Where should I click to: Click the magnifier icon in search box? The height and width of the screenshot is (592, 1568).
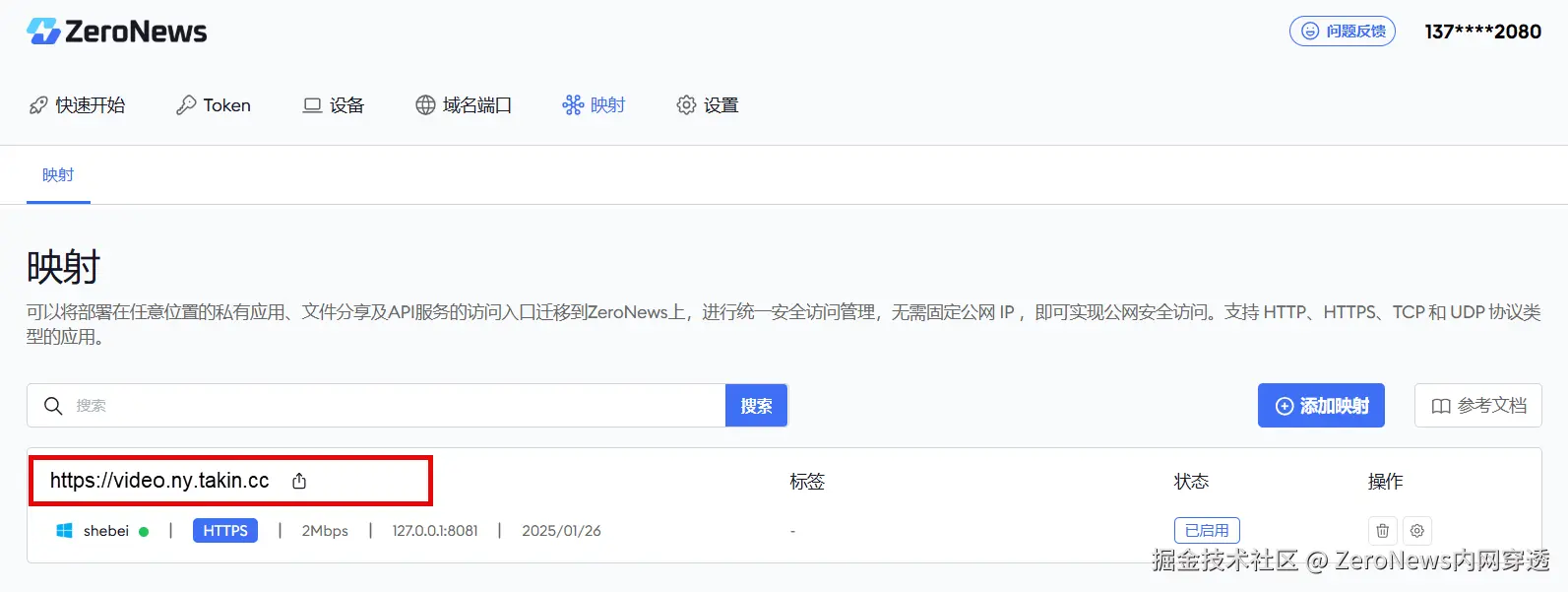(x=53, y=406)
